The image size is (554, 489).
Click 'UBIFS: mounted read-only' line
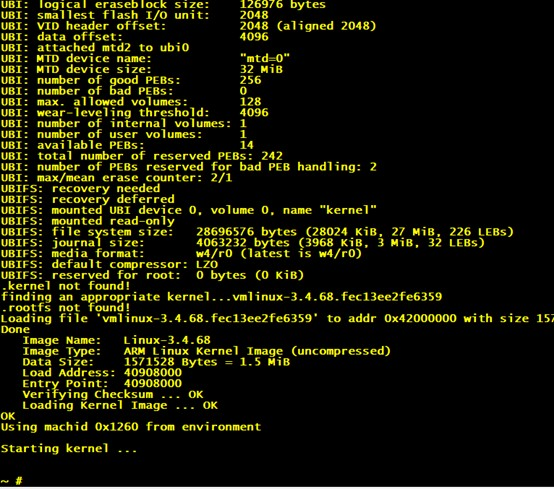click(x=88, y=221)
